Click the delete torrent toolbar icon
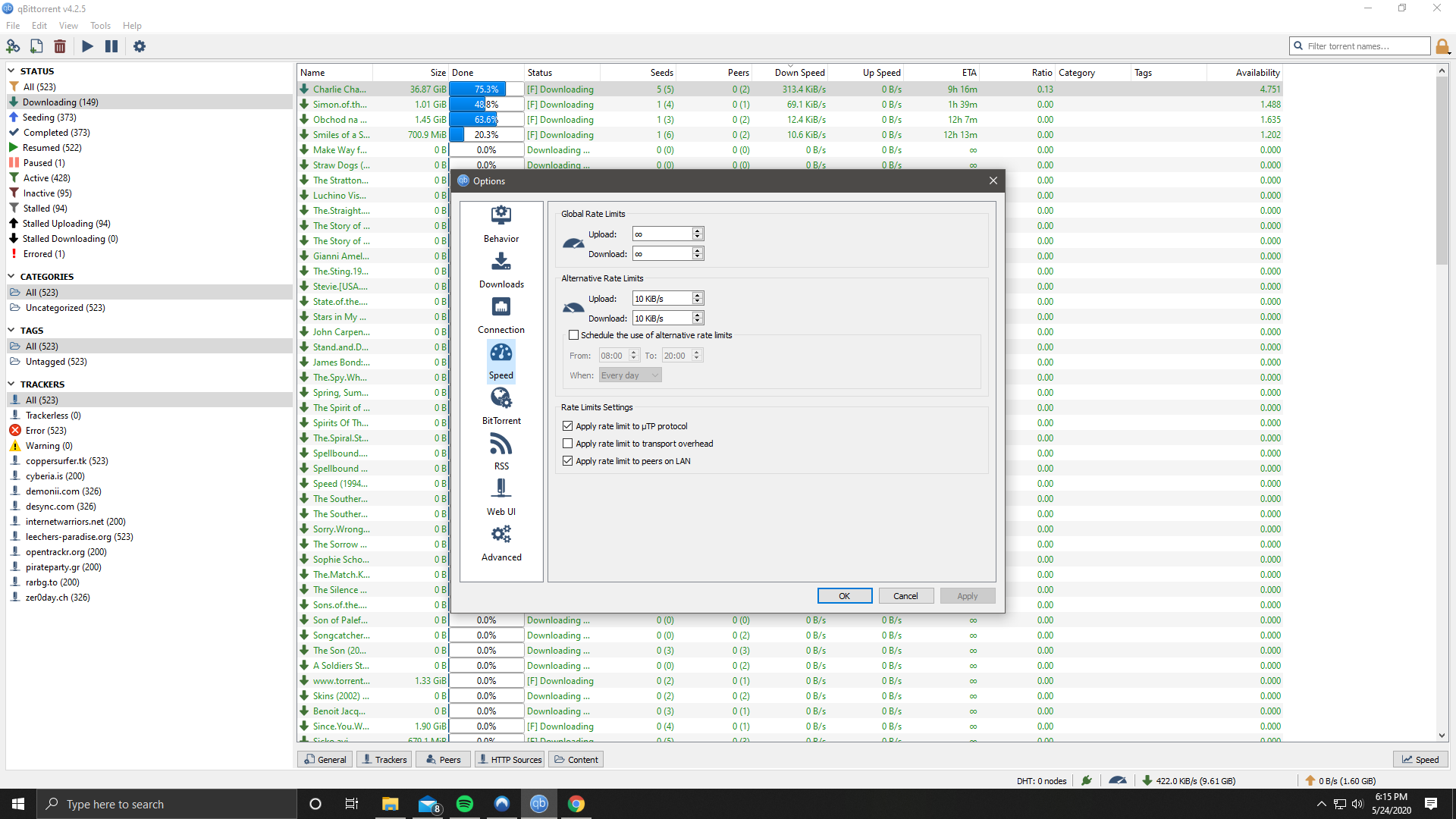 tap(60, 46)
